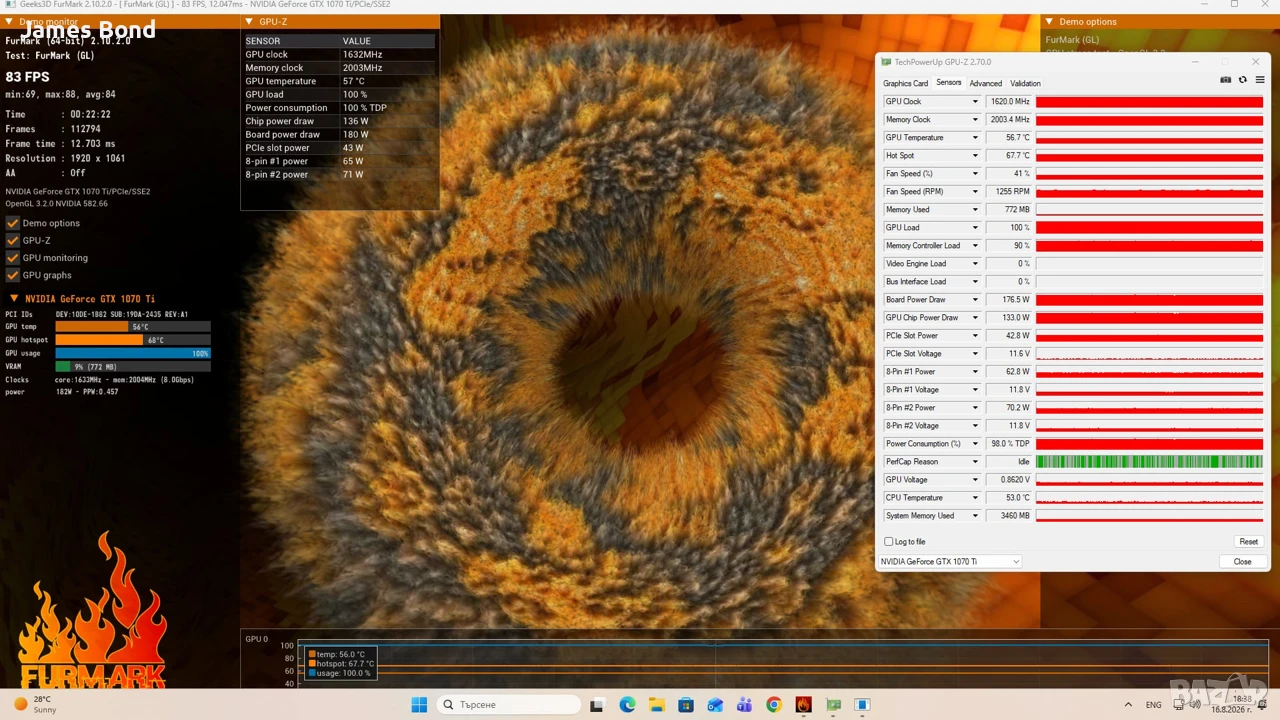Screen dimensions: 1280x720
Task: Toggle the GPU graphs checkbox
Action: click(13, 275)
